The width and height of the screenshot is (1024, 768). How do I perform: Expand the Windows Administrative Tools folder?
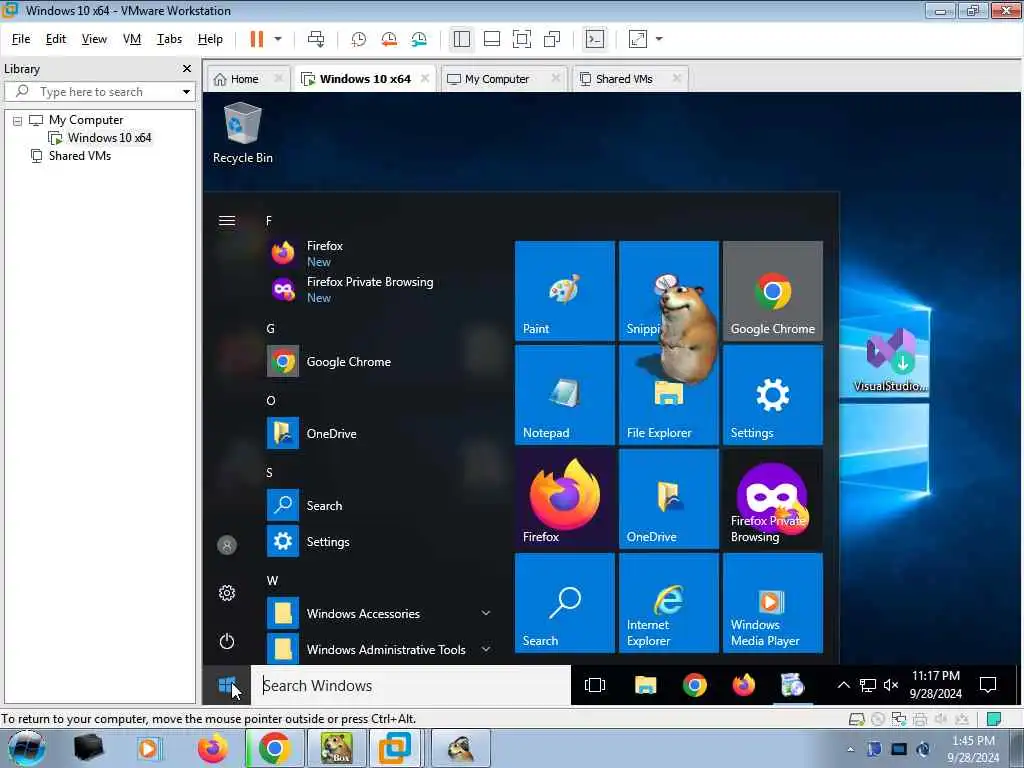pyautogui.click(x=379, y=649)
